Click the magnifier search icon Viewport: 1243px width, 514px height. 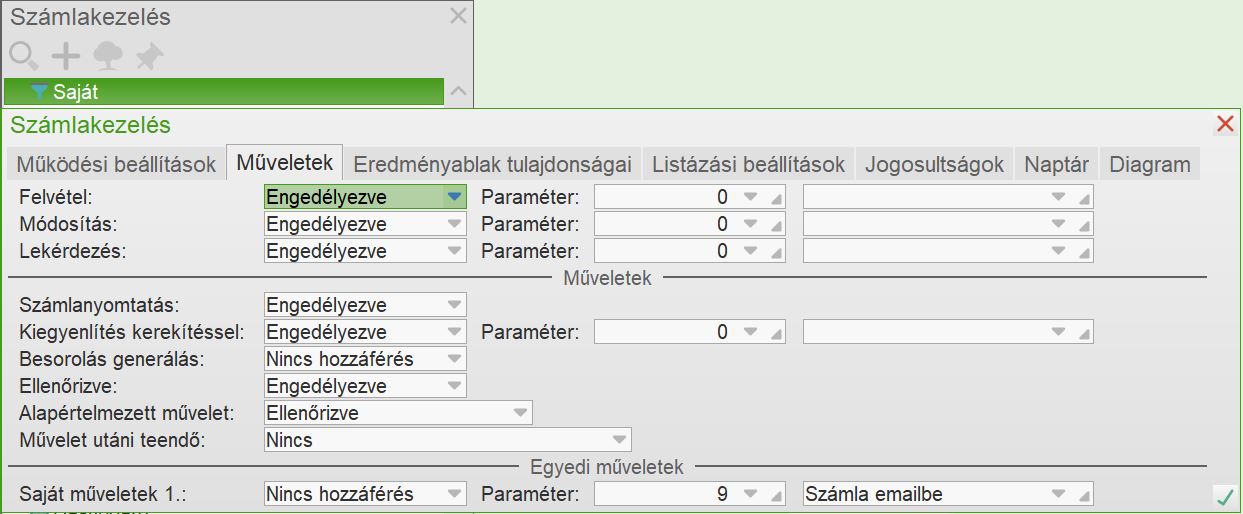(x=22, y=55)
